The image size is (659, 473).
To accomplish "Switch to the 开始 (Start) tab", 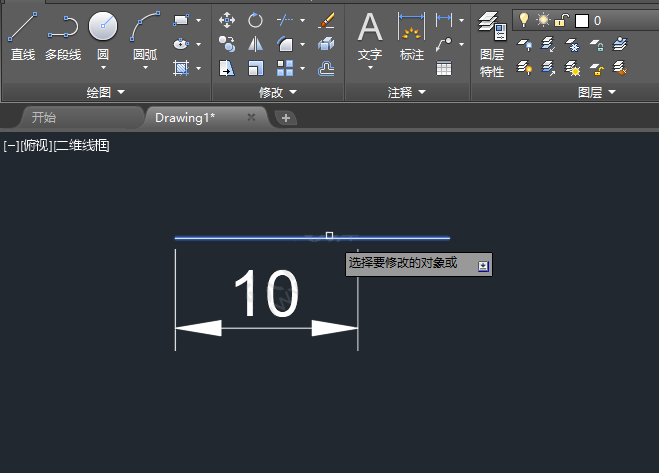I will click(44, 117).
